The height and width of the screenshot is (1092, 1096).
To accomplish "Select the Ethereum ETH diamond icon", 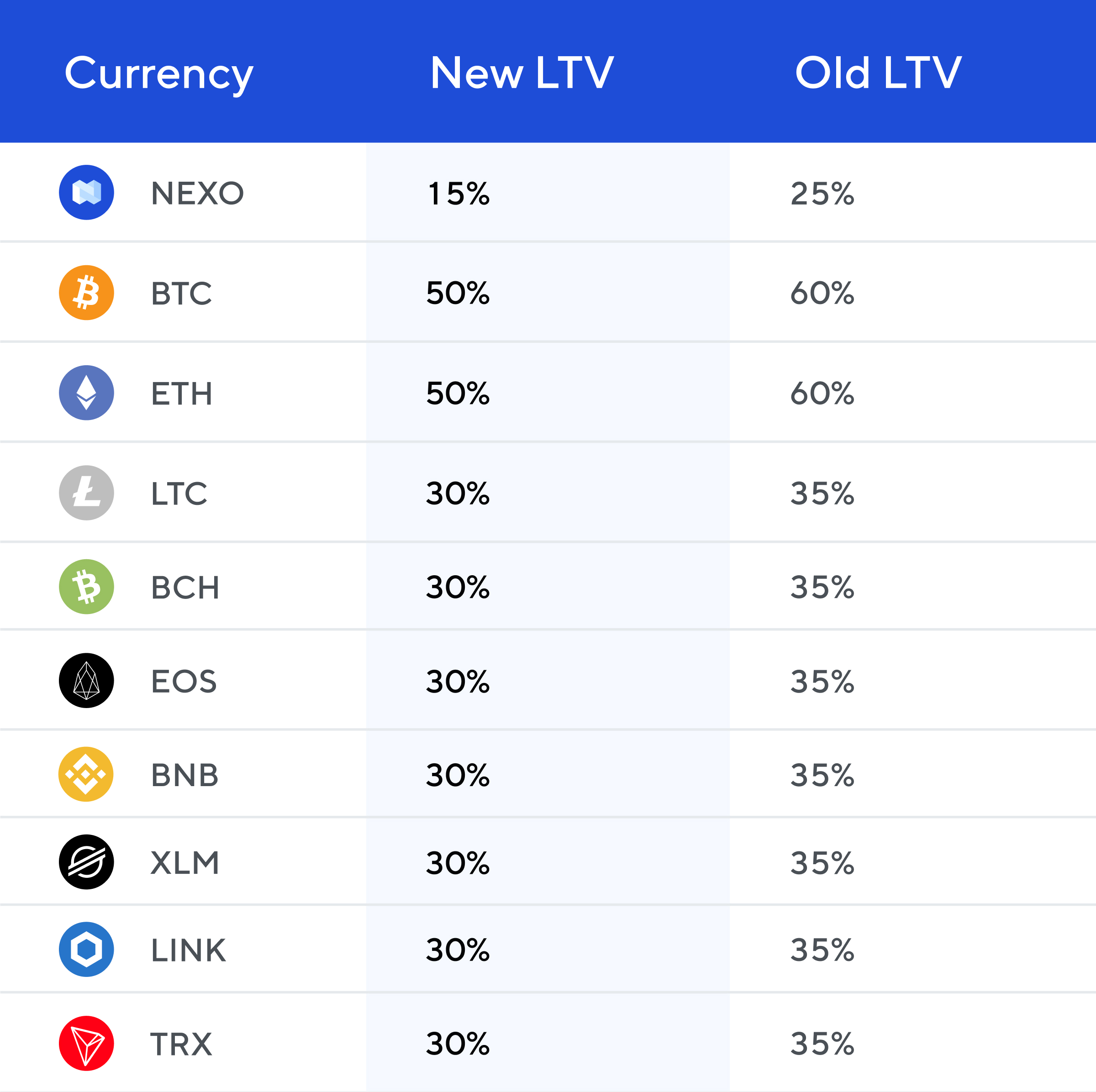I will [x=86, y=392].
